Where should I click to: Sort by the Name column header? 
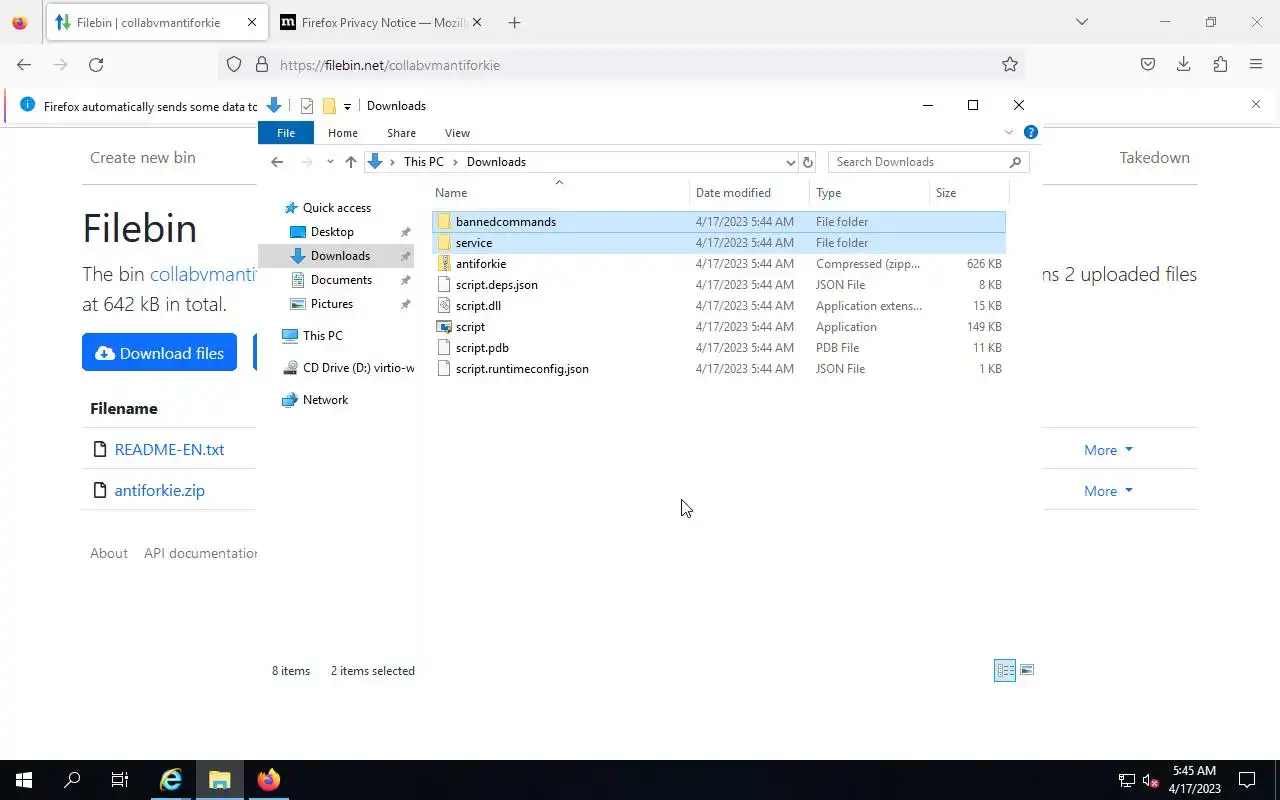pos(560,193)
